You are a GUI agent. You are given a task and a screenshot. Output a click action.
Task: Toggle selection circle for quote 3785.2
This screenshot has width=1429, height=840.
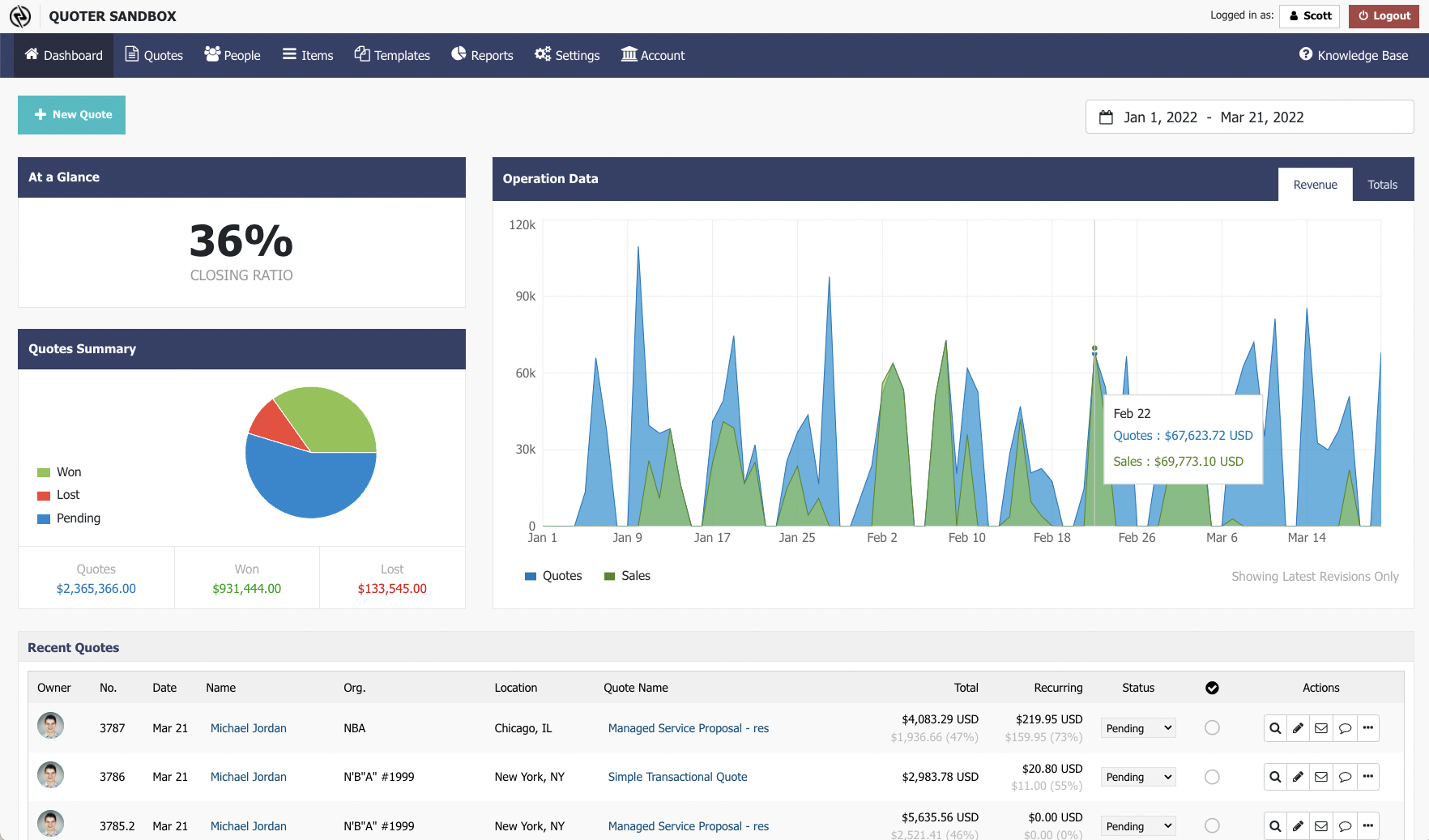coord(1212,825)
